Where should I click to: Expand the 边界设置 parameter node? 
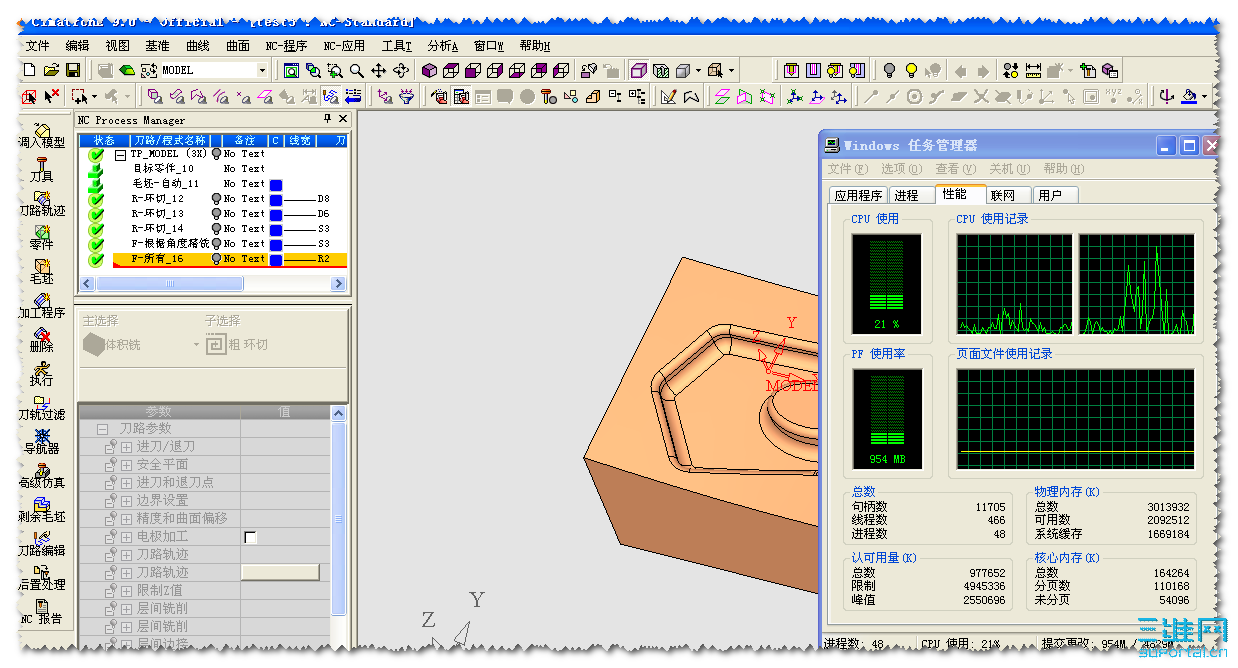(127, 500)
